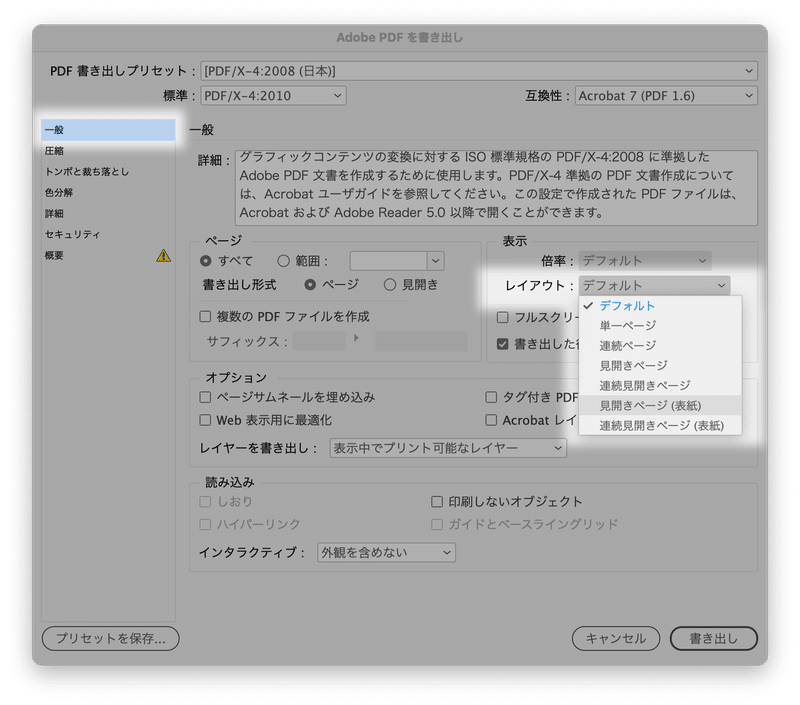
Task: Click the page range input field
Action: [388, 261]
